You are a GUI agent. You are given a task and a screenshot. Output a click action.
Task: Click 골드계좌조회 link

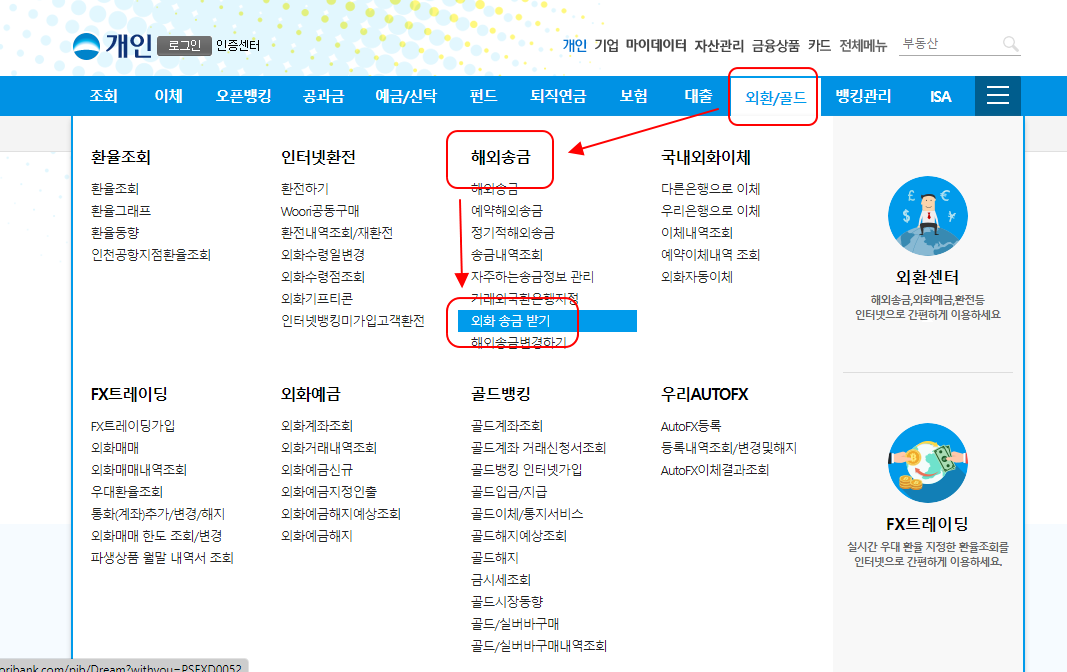click(507, 426)
